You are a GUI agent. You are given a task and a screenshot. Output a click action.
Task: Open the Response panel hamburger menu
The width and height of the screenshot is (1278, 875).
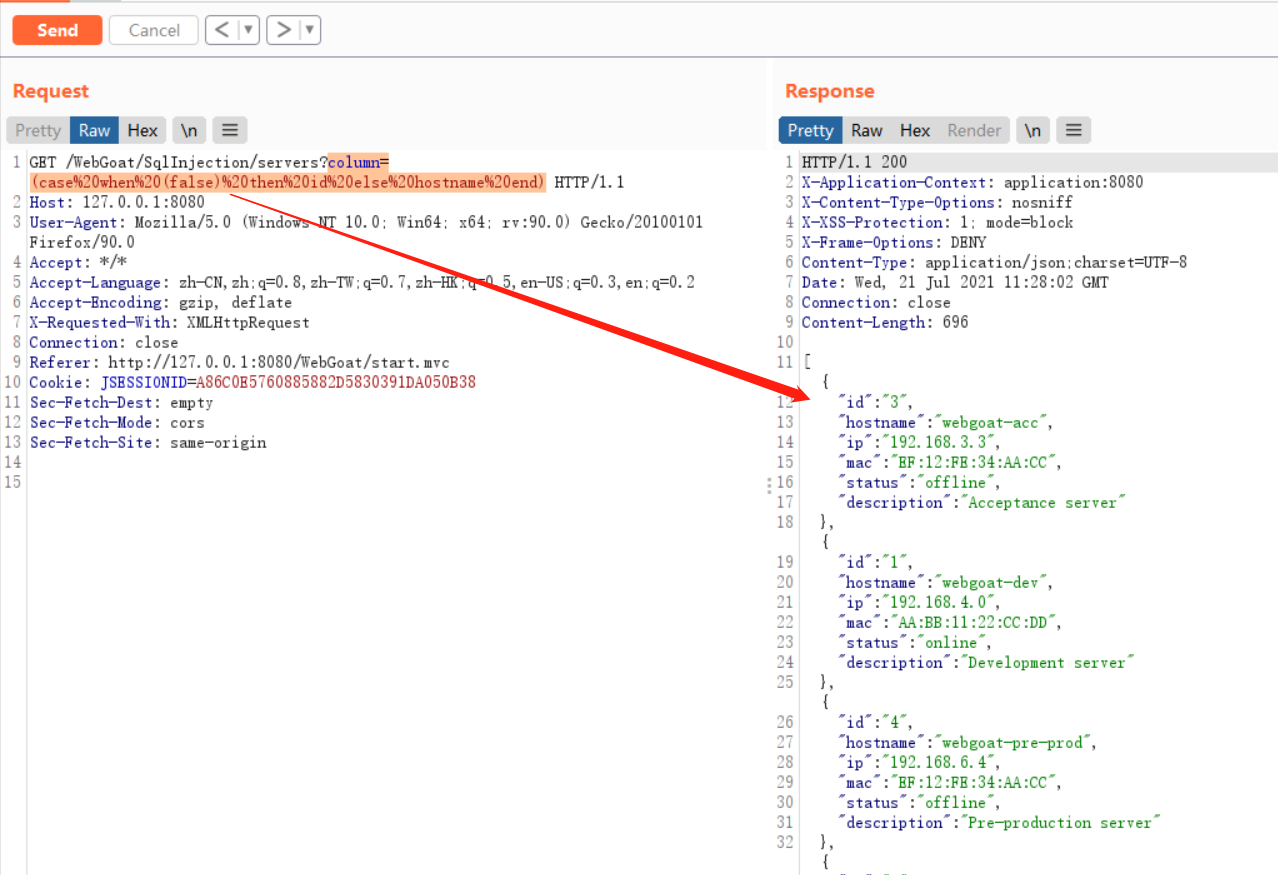pos(1073,130)
